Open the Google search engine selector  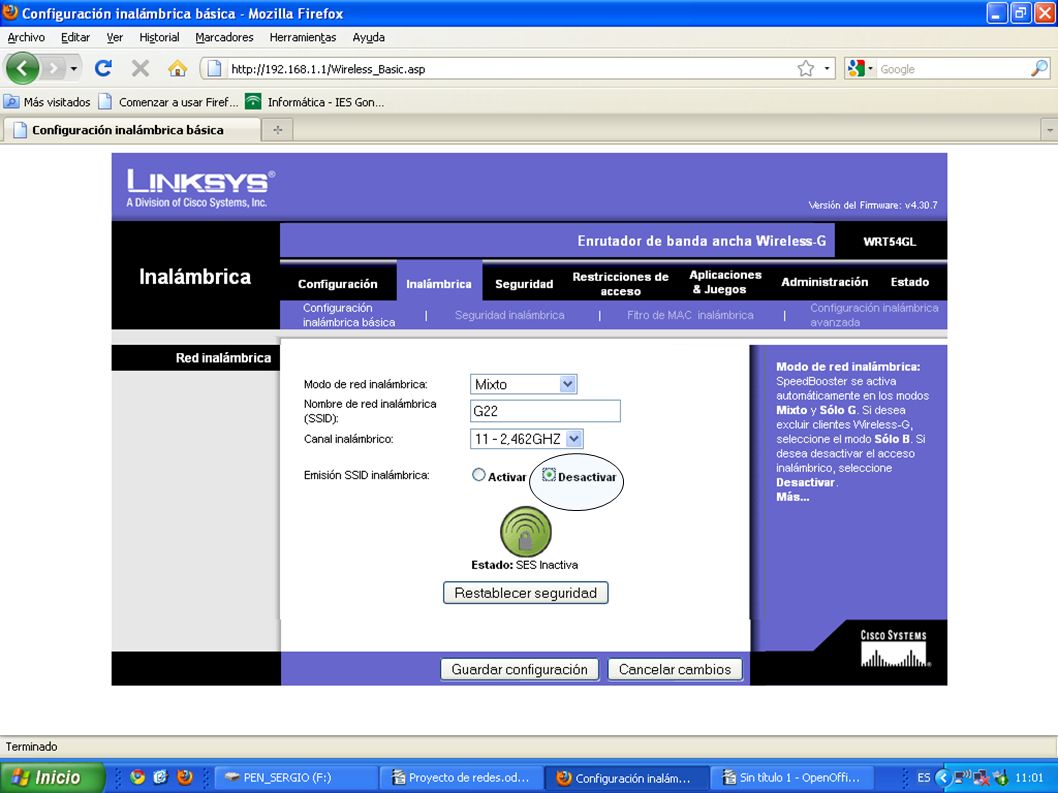860,68
